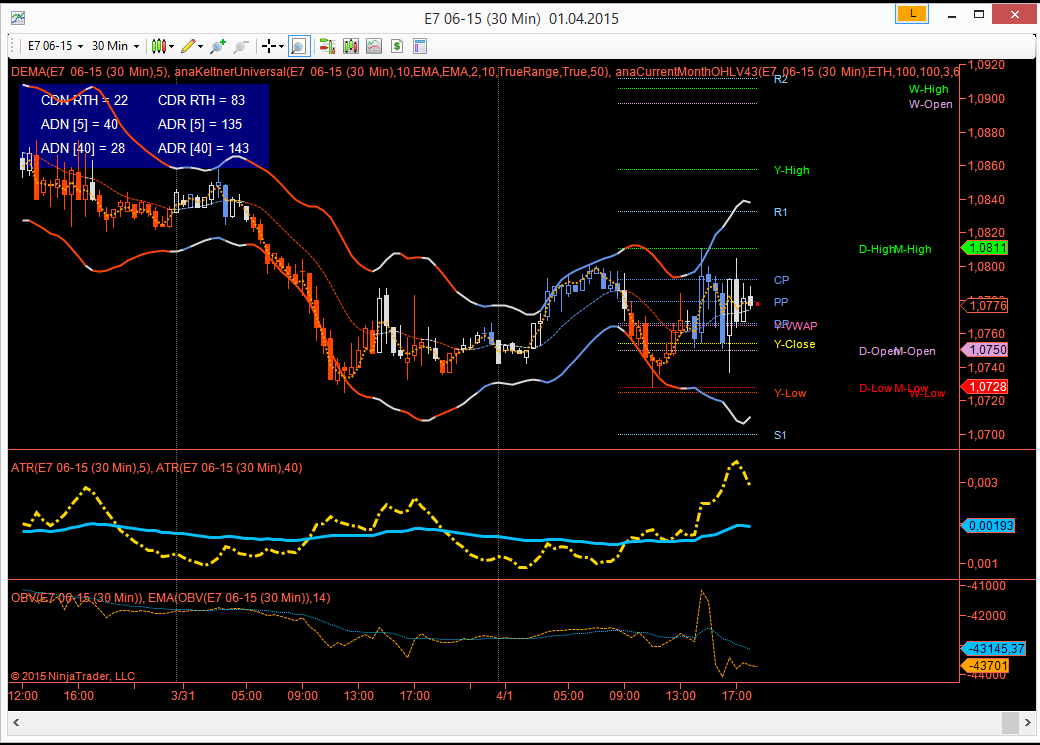Click the right arrow of horizontal scrollbar

point(1027,722)
